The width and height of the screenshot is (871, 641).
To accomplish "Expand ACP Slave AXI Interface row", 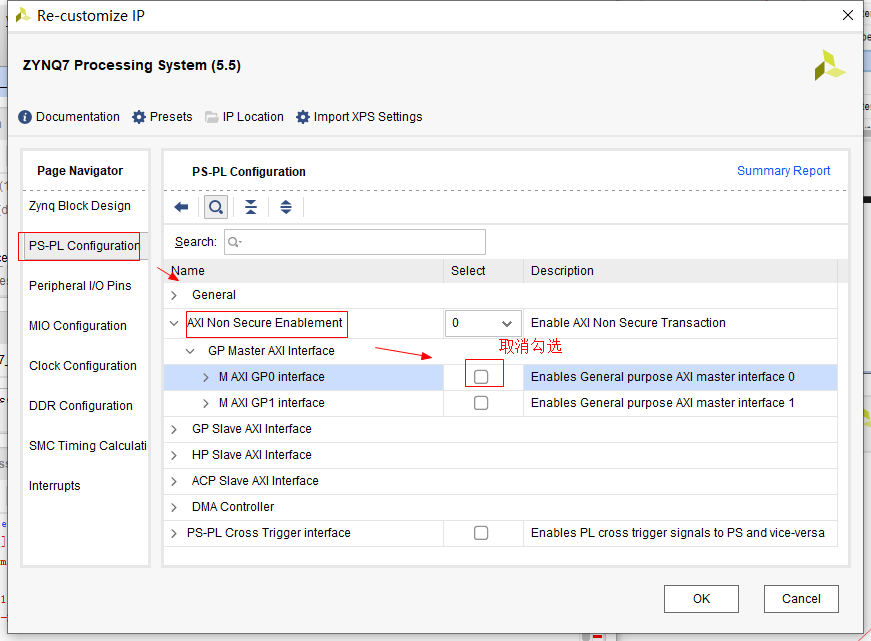I will (x=174, y=481).
